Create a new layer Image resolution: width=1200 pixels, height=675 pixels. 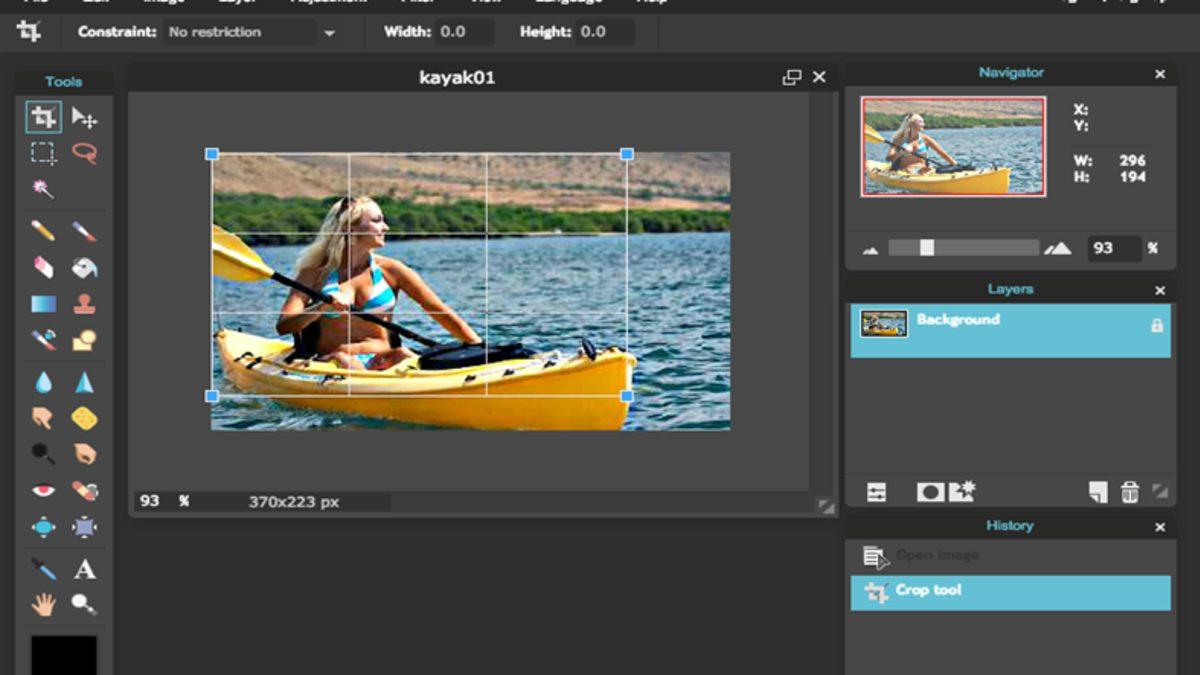pyautogui.click(x=1097, y=491)
